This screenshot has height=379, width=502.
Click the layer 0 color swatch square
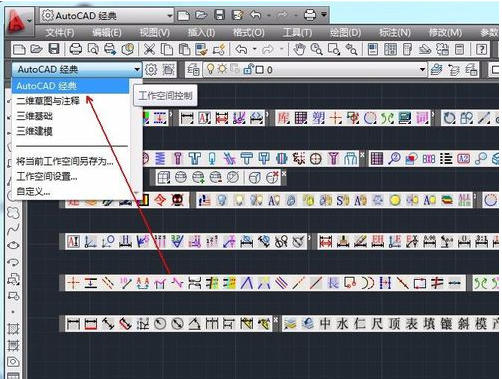pyautogui.click(x=260, y=70)
